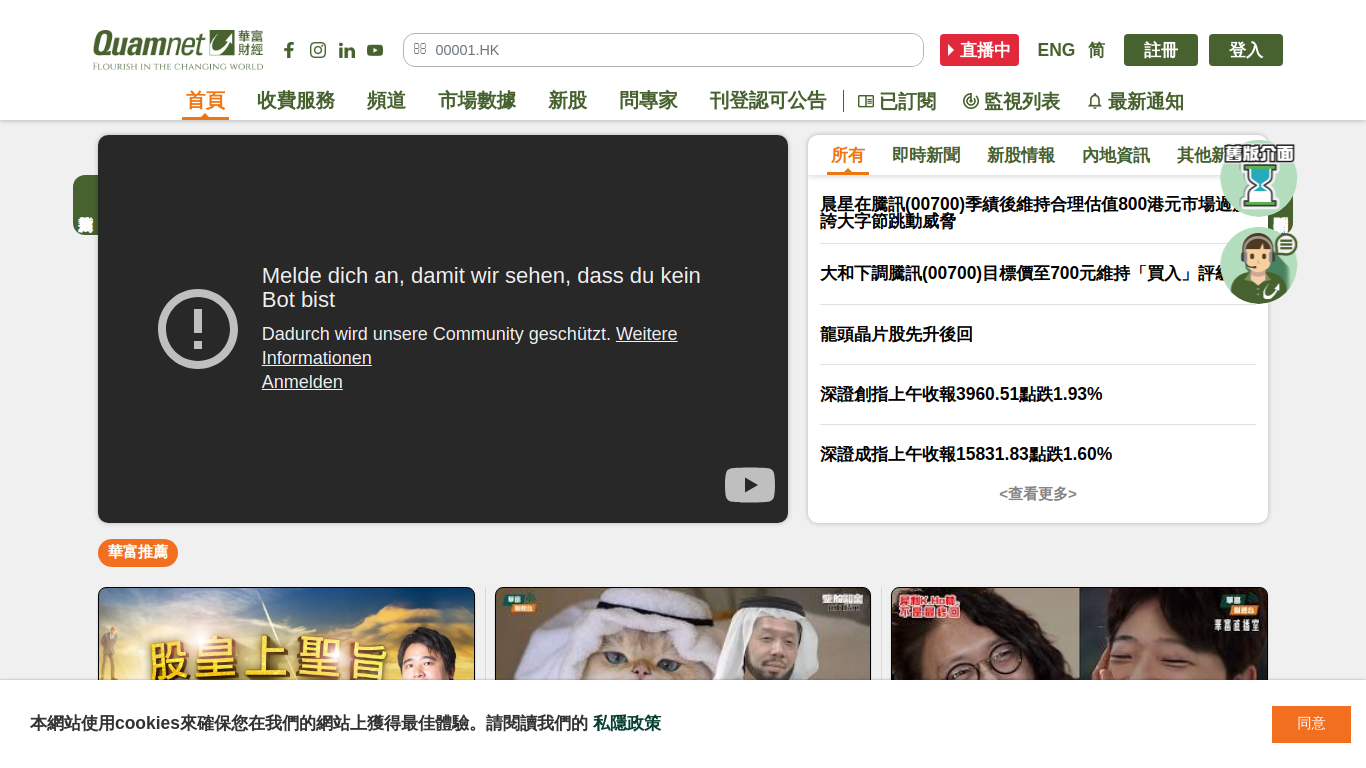Open 已訂閱 subscribed items
Viewport: 1366px width, 768px height.
point(897,101)
